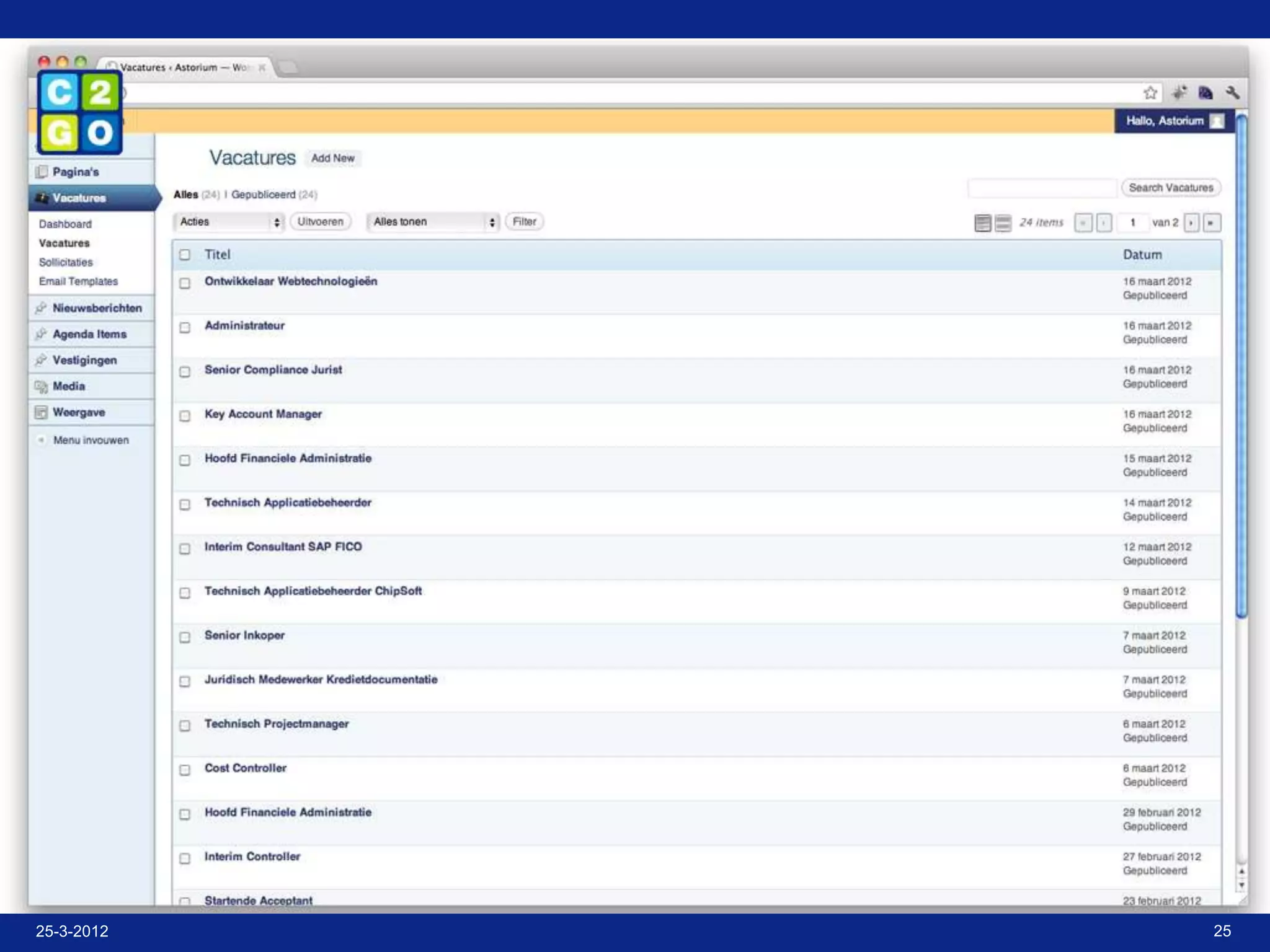
Task: Go to next page arrow in pagination
Action: [x=1191, y=223]
